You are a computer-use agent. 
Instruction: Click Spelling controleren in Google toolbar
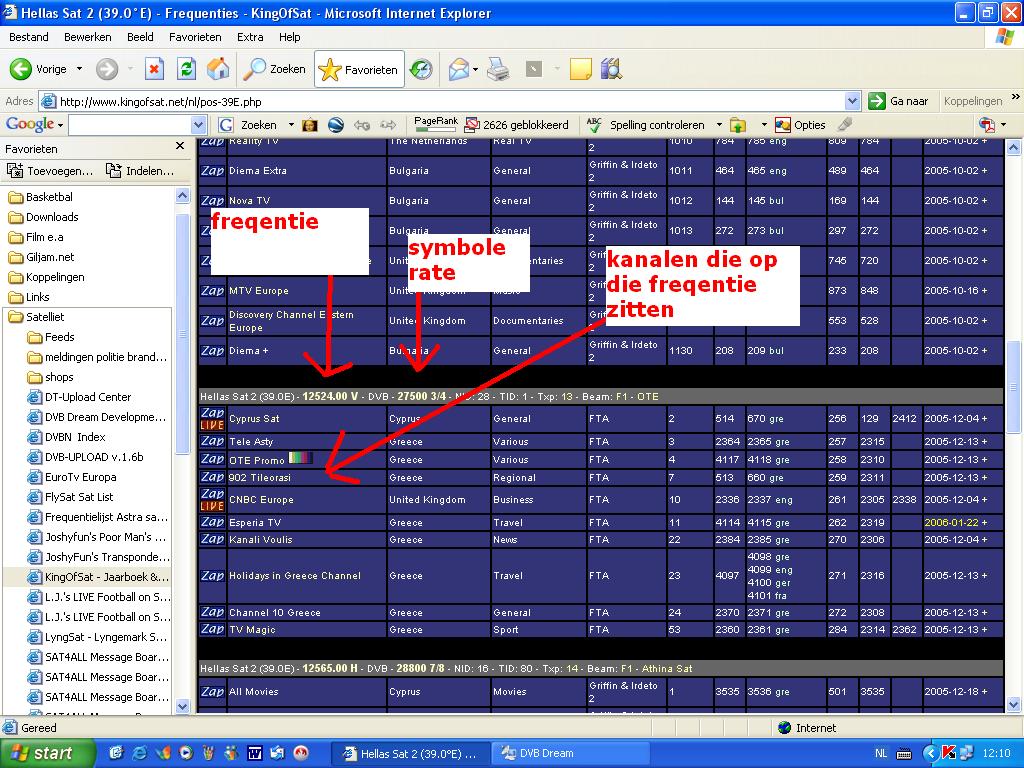pyautogui.click(x=647, y=125)
